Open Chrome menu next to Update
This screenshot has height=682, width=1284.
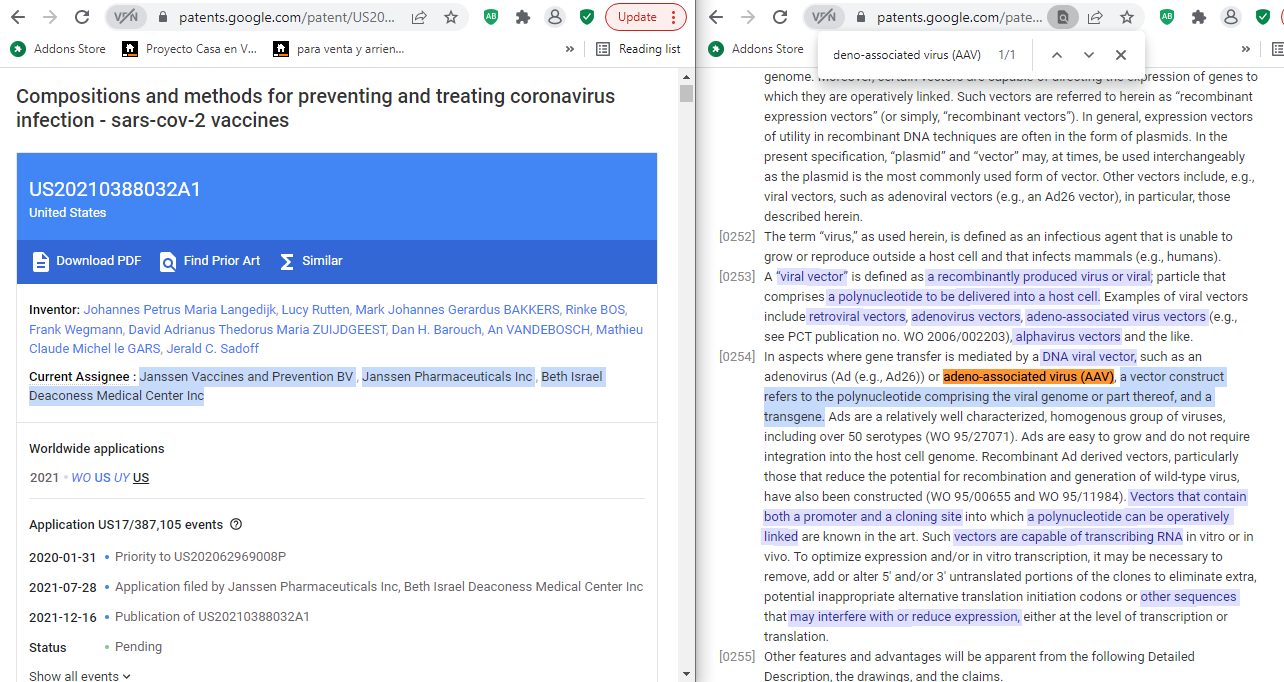click(x=673, y=17)
